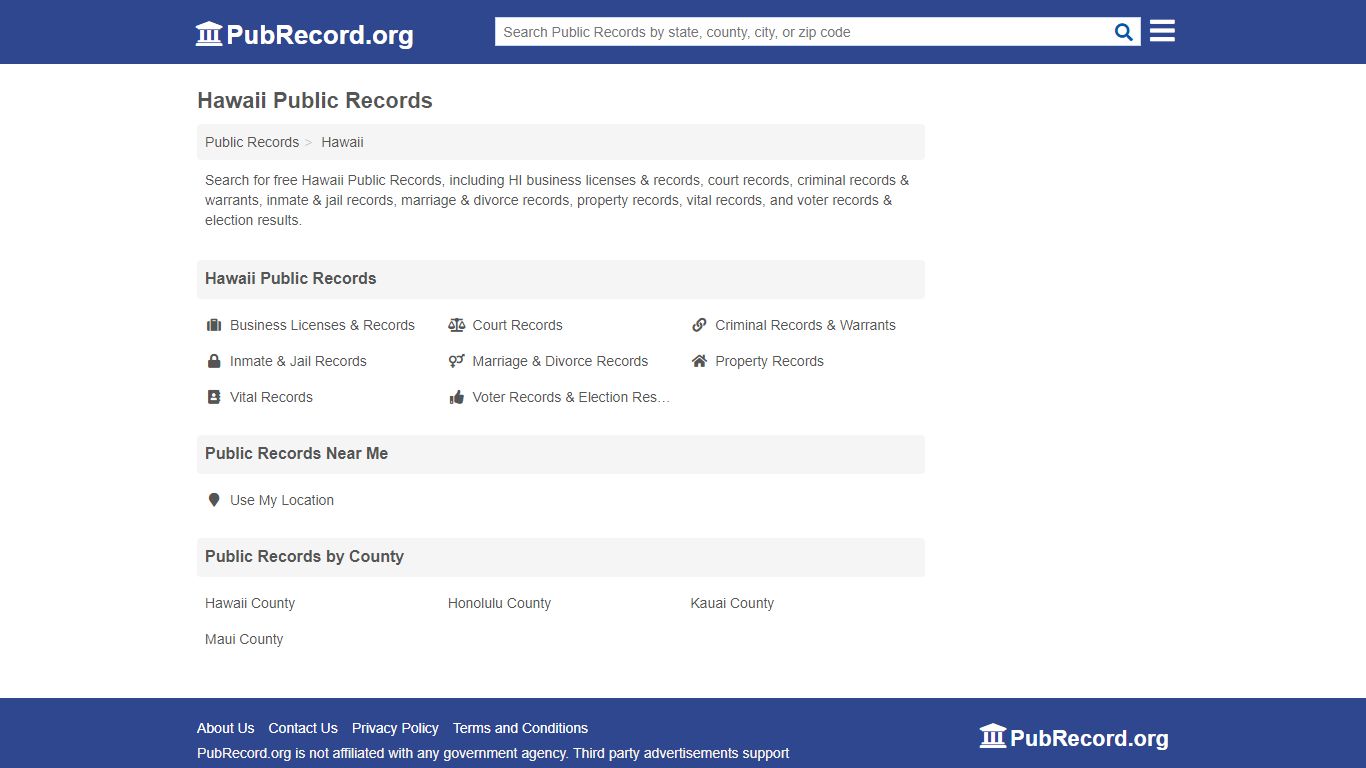The height and width of the screenshot is (768, 1366).
Task: Open Criminal Records & Warrants link
Action: (x=805, y=325)
